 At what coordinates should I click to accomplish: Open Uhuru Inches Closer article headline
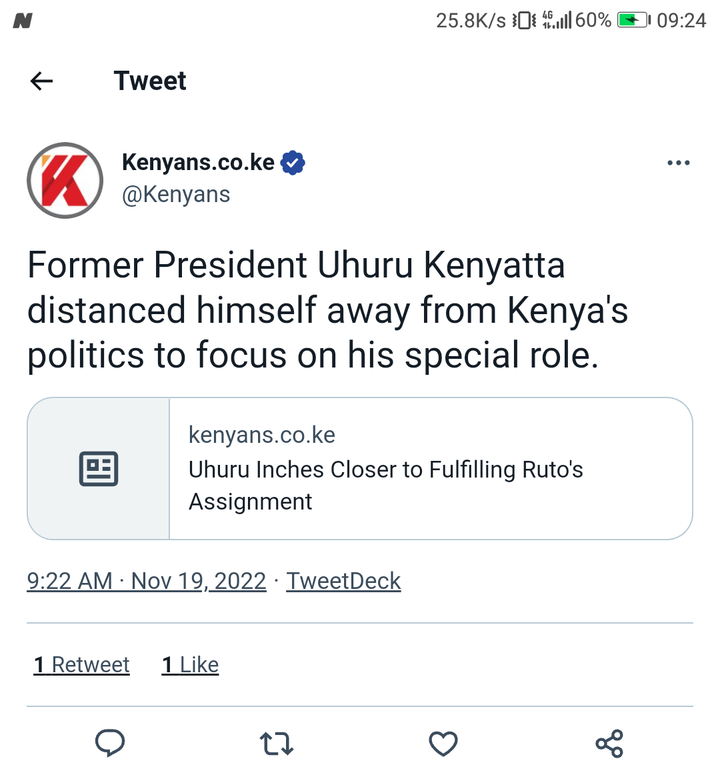386,485
